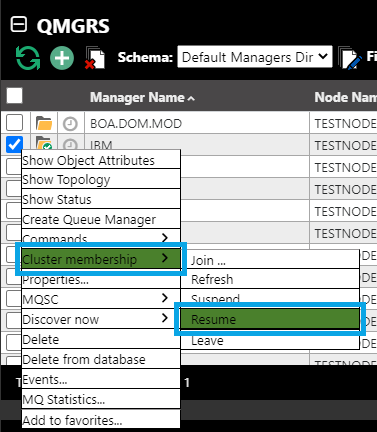377x432 pixels.
Task: Uncheck the IBM row checkbox
Action: tap(14, 144)
